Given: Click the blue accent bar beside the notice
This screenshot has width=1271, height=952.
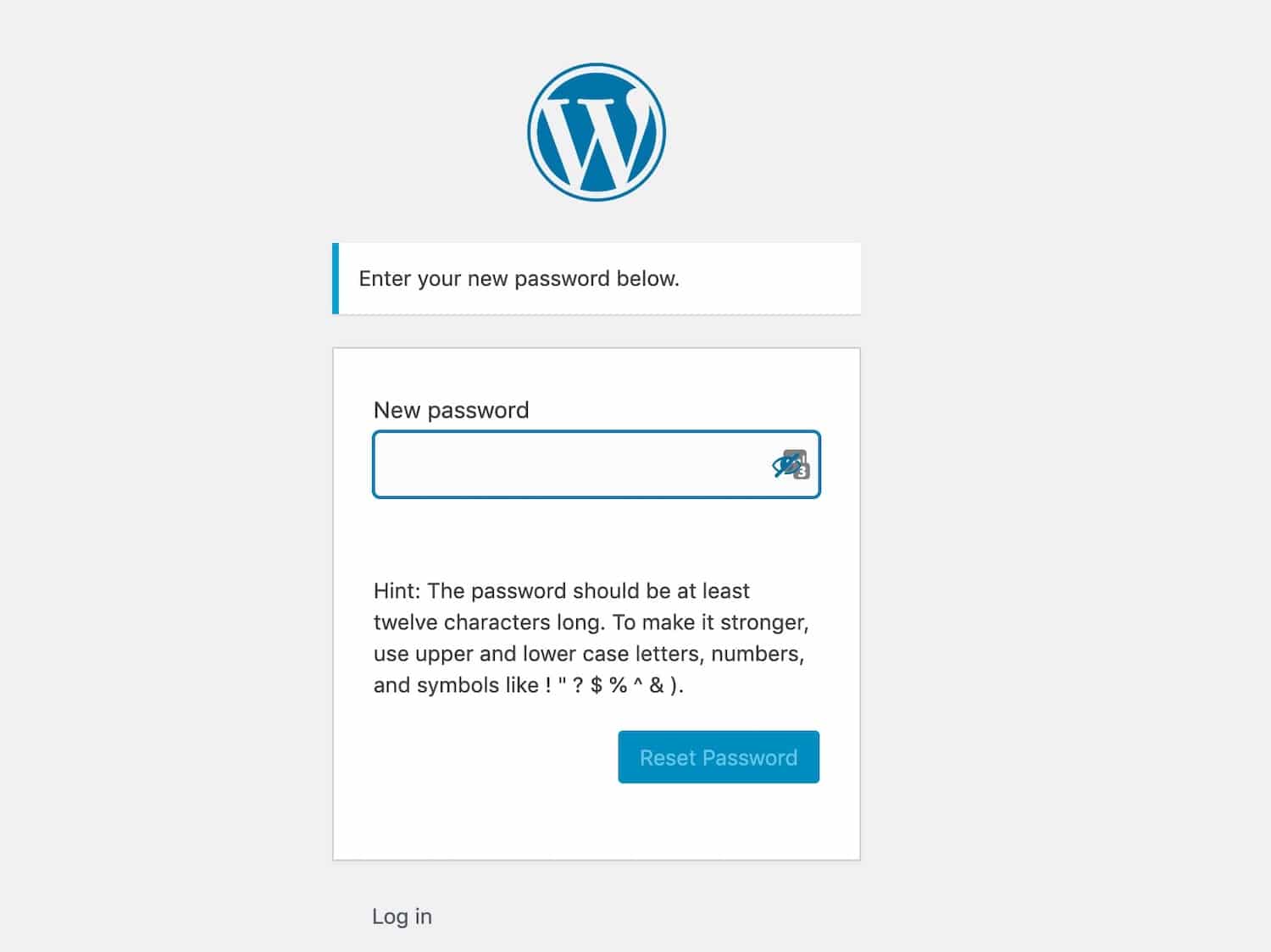Looking at the screenshot, I should tap(336, 278).
